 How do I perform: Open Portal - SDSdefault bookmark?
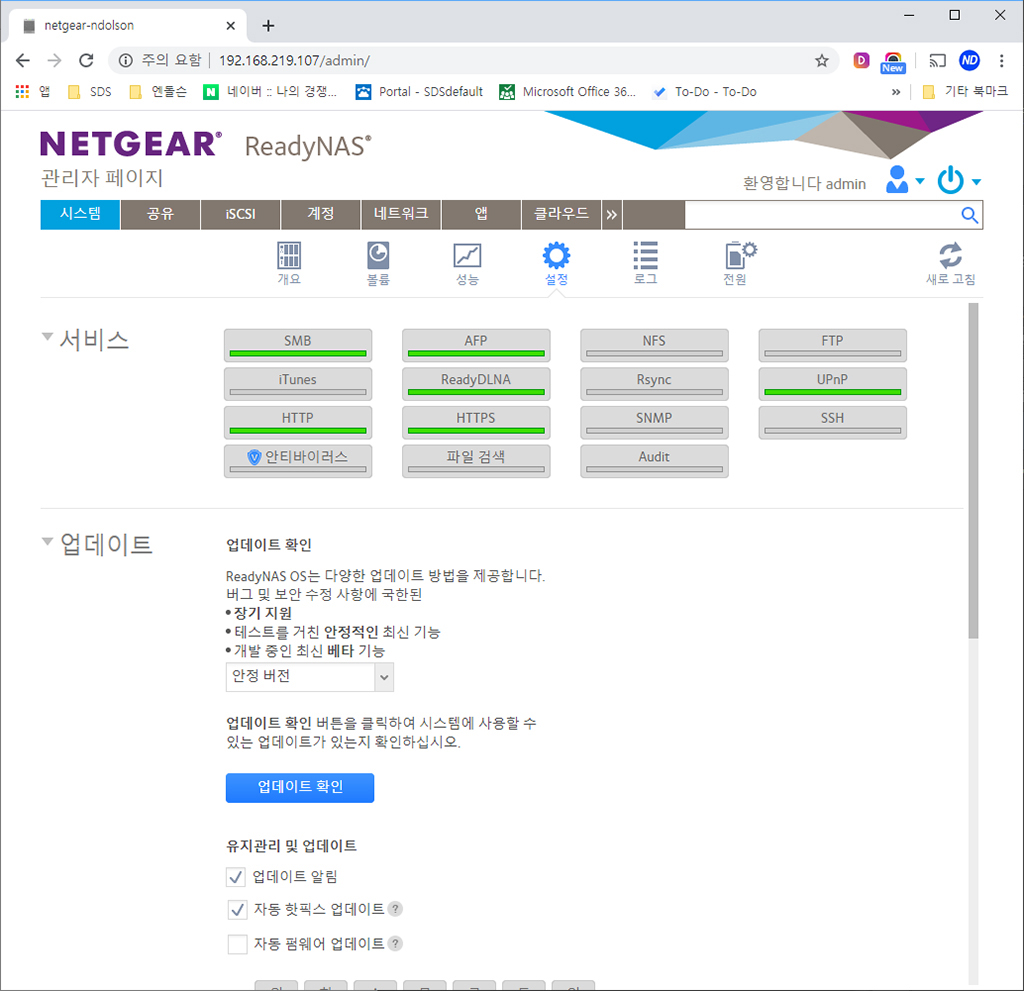(419, 92)
